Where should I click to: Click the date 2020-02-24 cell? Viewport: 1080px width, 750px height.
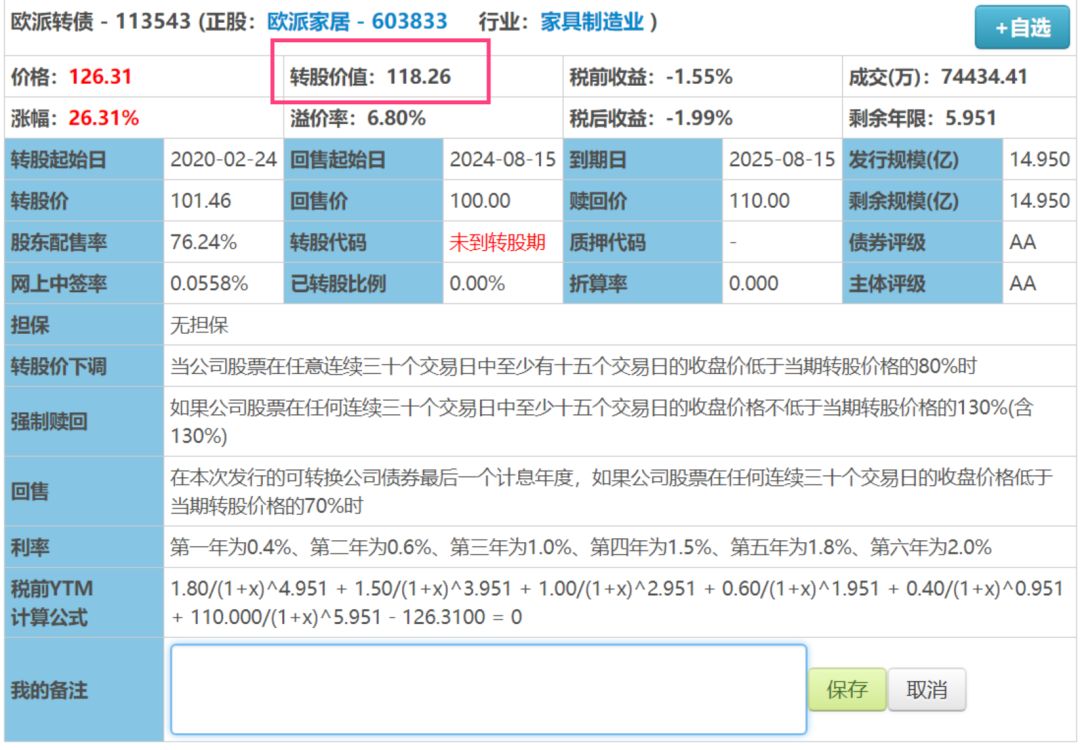[x=223, y=159]
